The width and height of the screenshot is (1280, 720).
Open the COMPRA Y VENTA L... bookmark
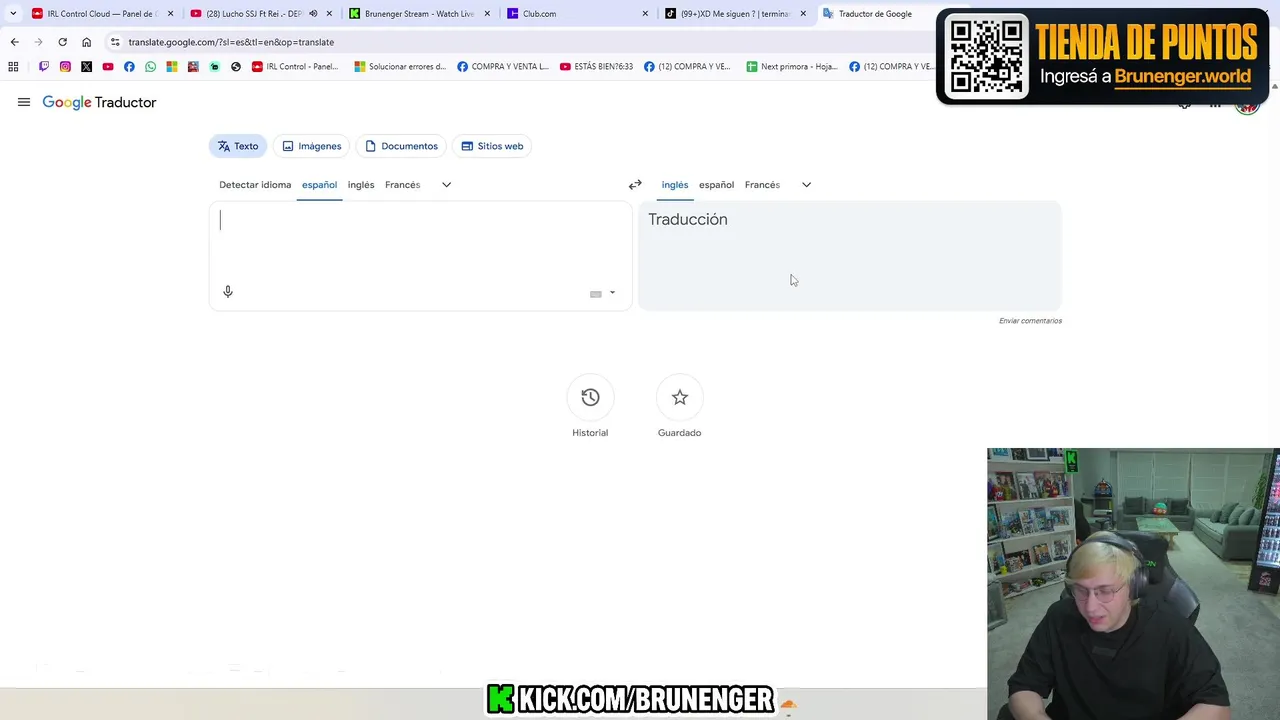(503, 67)
